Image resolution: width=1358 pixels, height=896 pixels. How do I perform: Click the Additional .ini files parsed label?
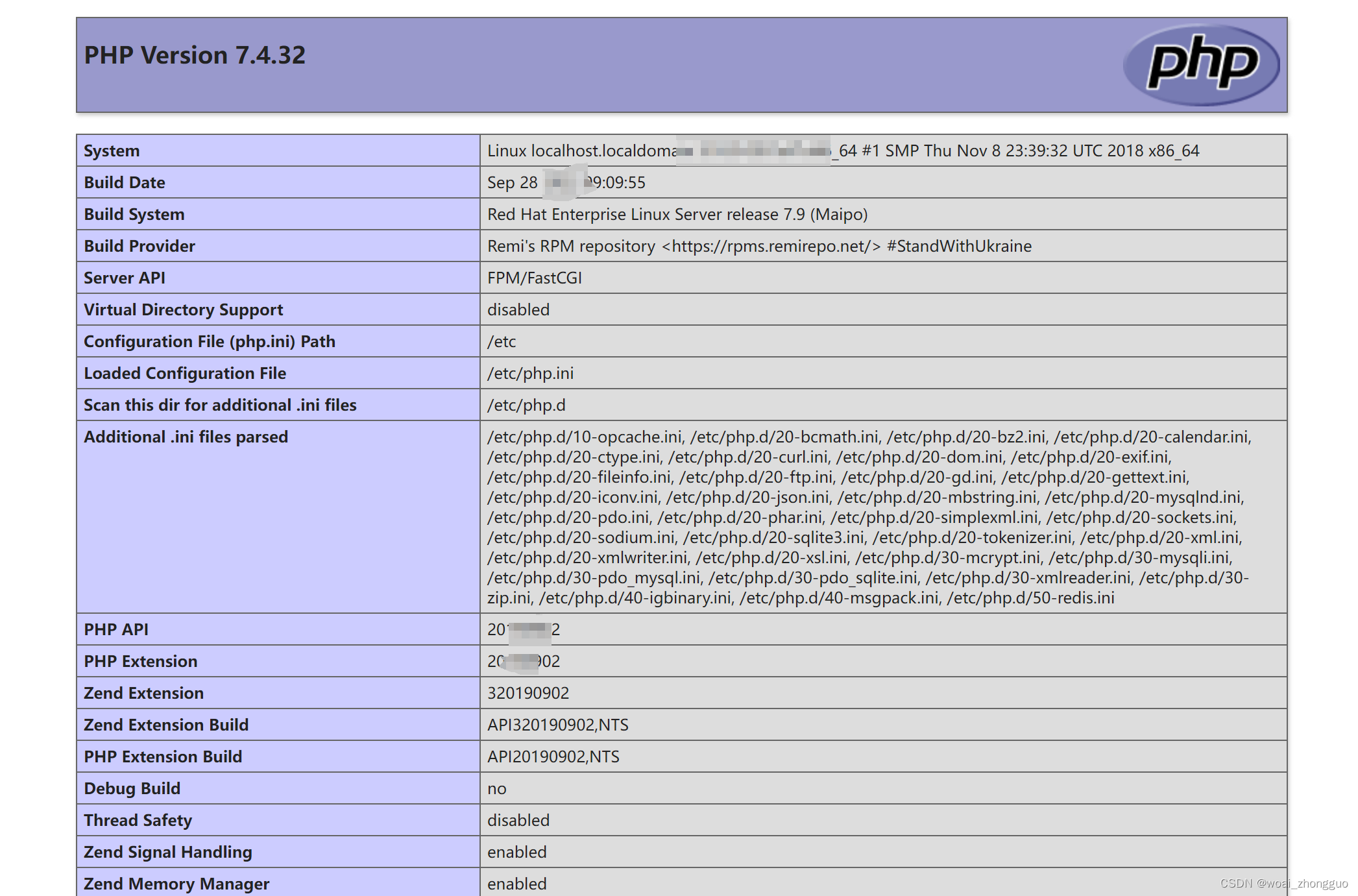pos(186,437)
